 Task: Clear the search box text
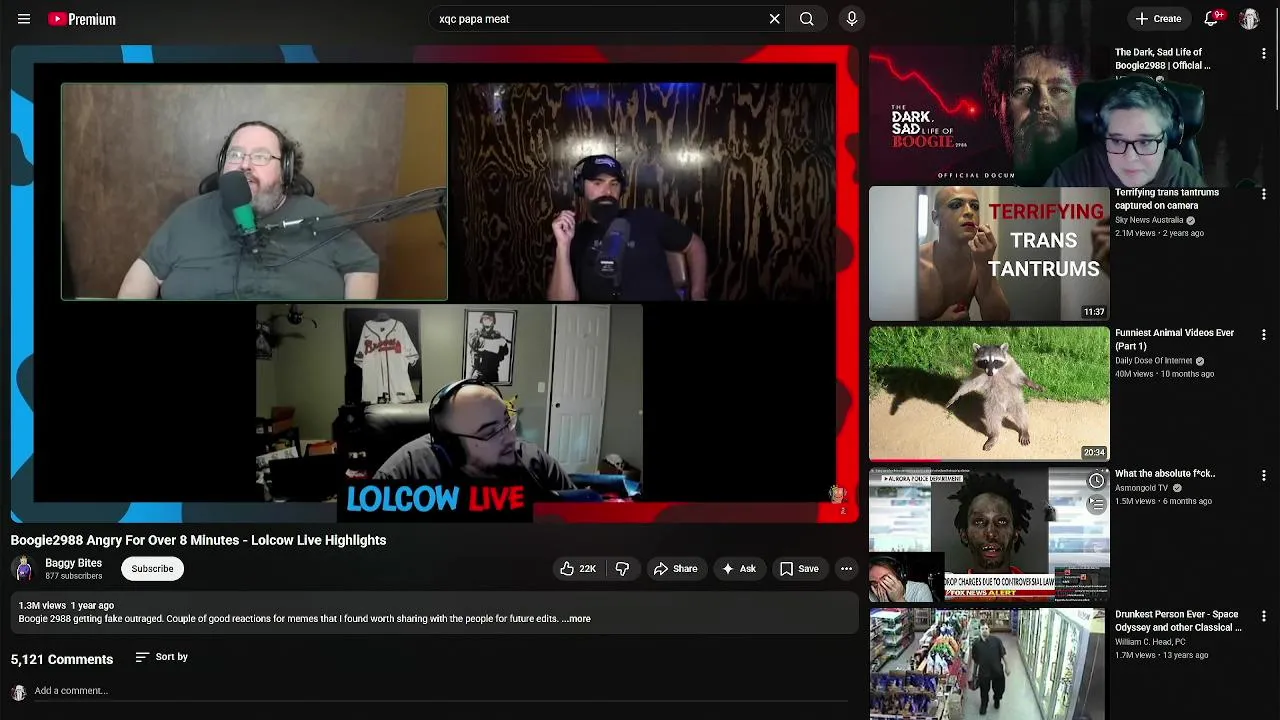tap(774, 19)
